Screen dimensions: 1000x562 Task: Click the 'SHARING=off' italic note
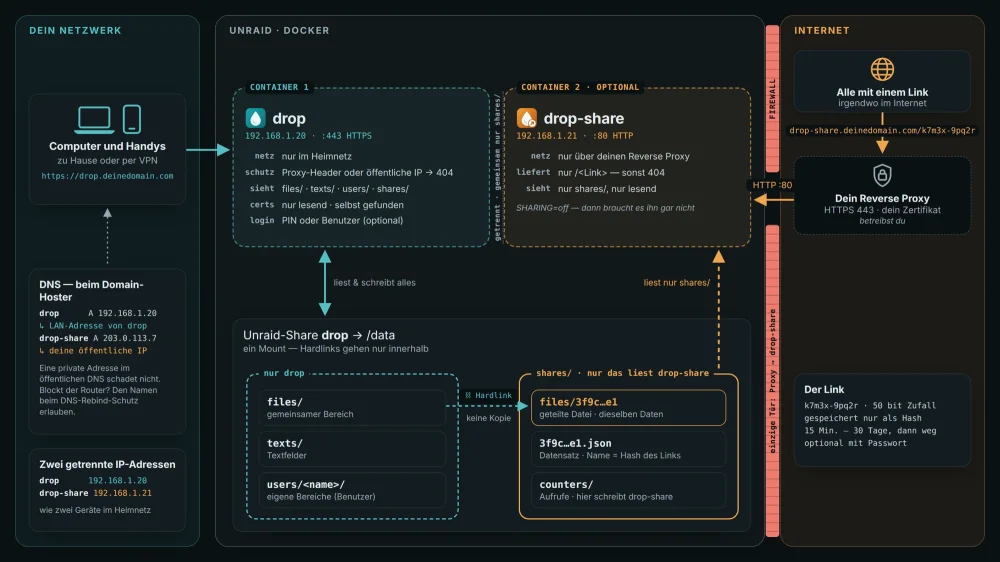click(605, 208)
